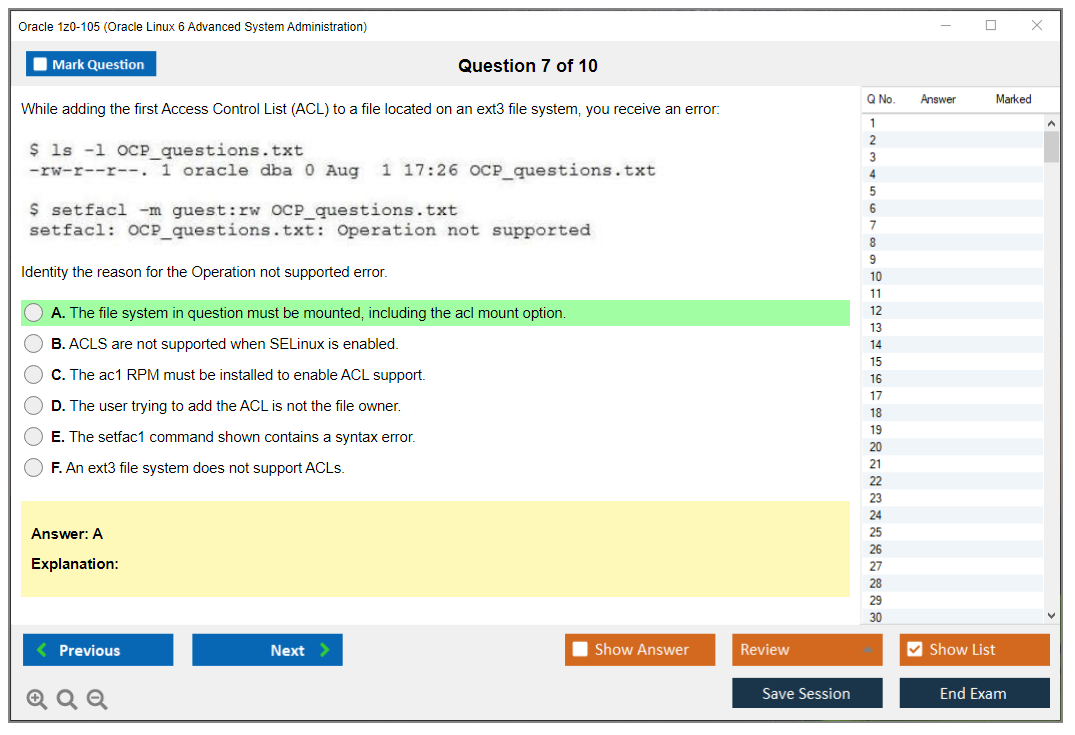Screen dimensions: 1075x735
Task: Choose answer F radio button
Action: [33, 467]
